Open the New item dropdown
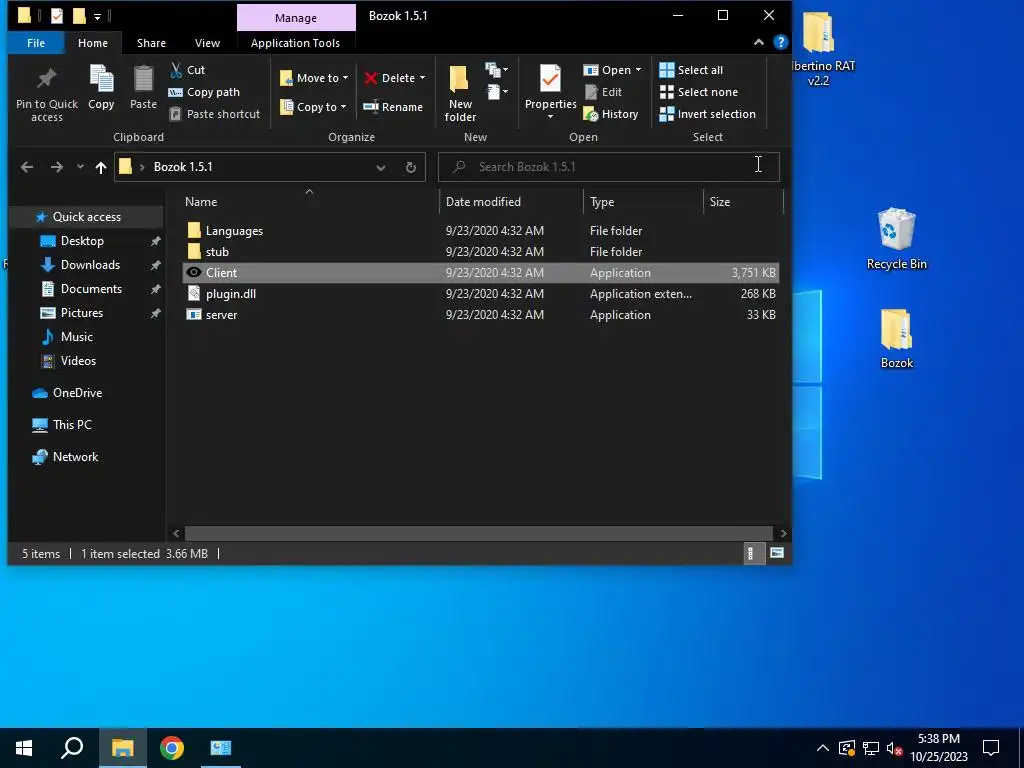 tap(497, 69)
